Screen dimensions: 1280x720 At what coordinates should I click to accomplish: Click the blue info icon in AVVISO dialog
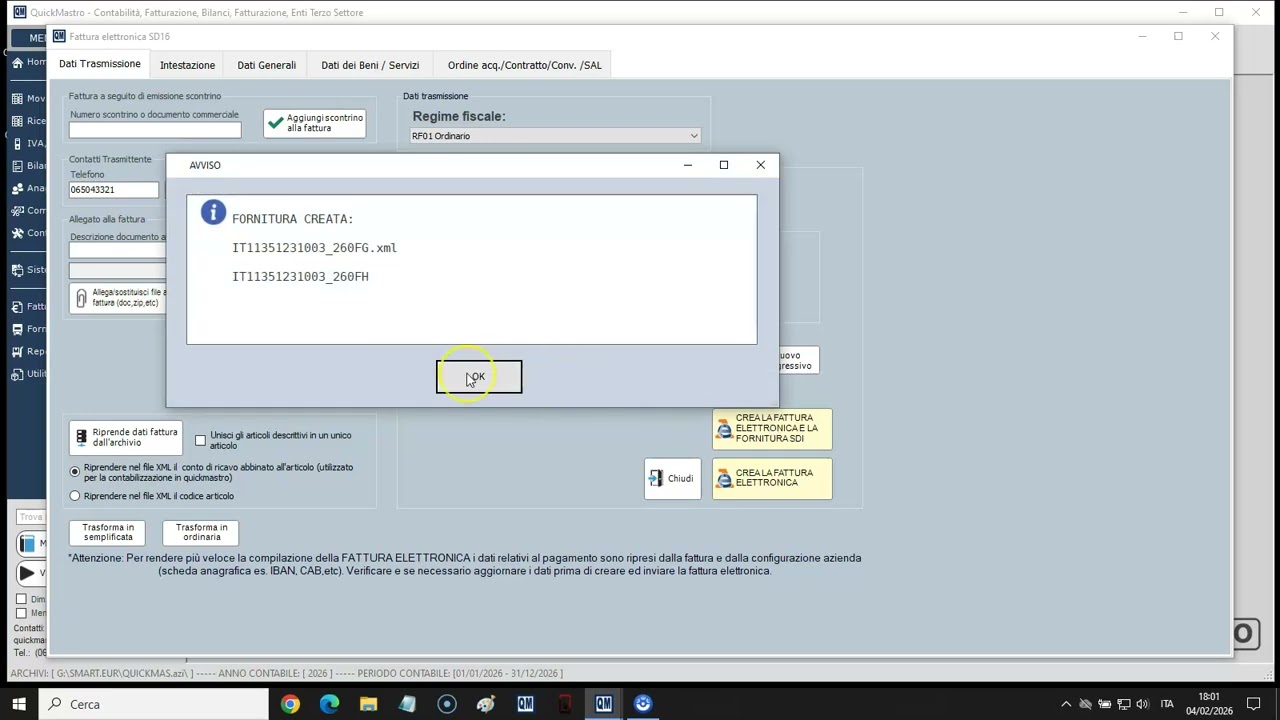(x=213, y=212)
